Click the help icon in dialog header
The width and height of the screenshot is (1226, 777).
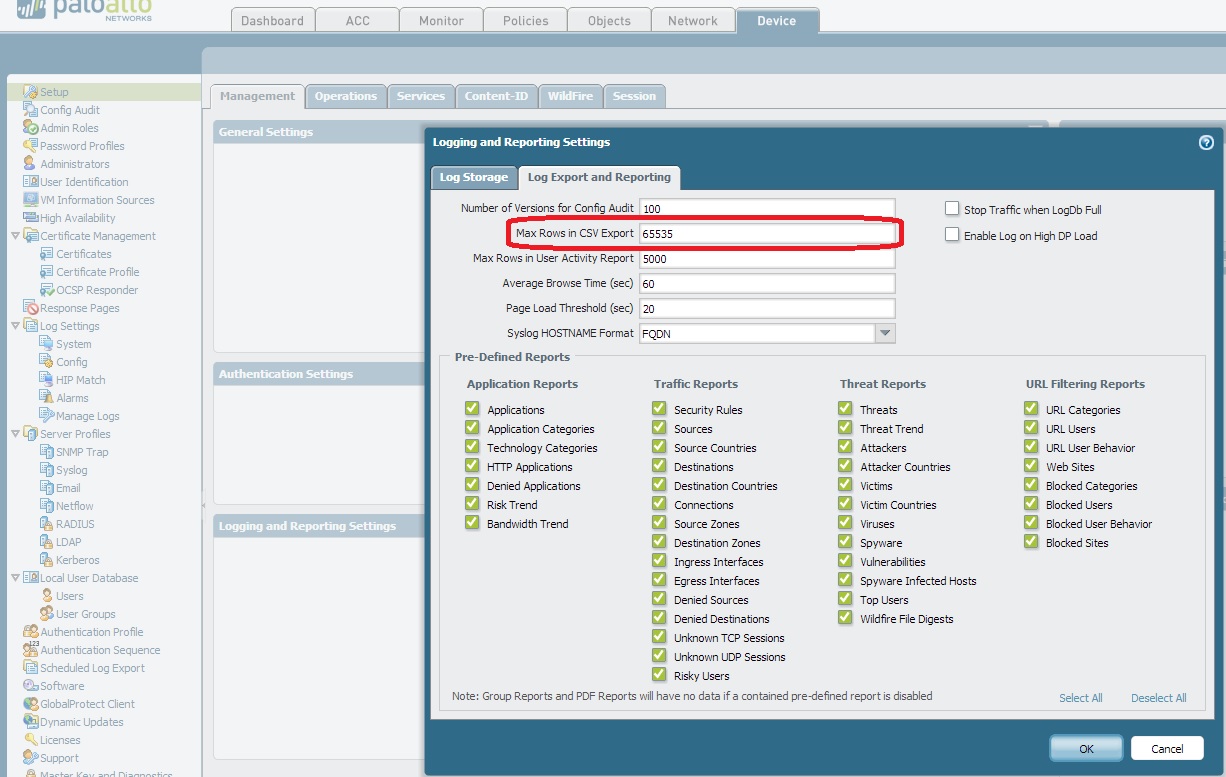tap(1205, 143)
